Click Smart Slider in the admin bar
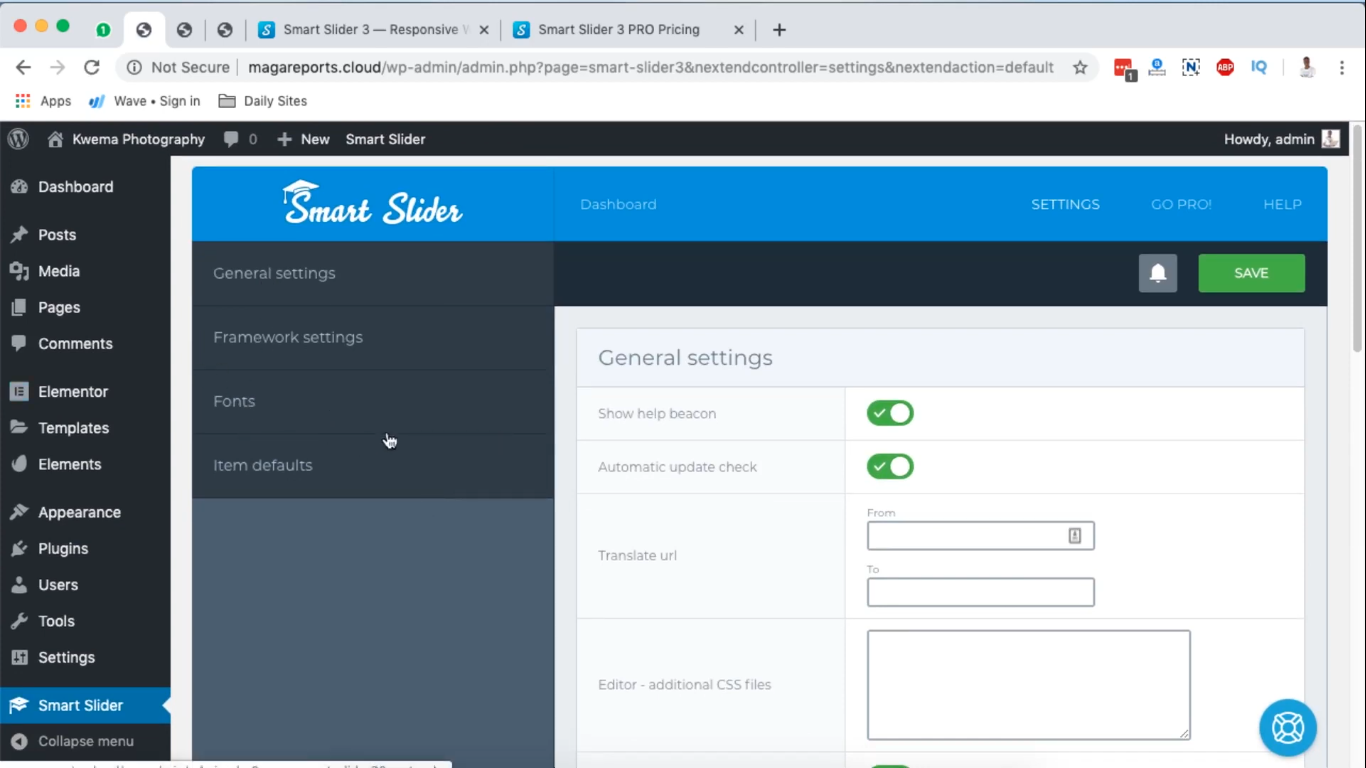 click(385, 139)
